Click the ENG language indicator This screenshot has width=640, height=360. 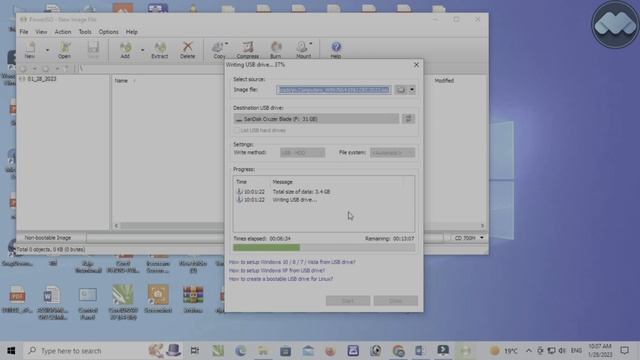click(x=576, y=351)
